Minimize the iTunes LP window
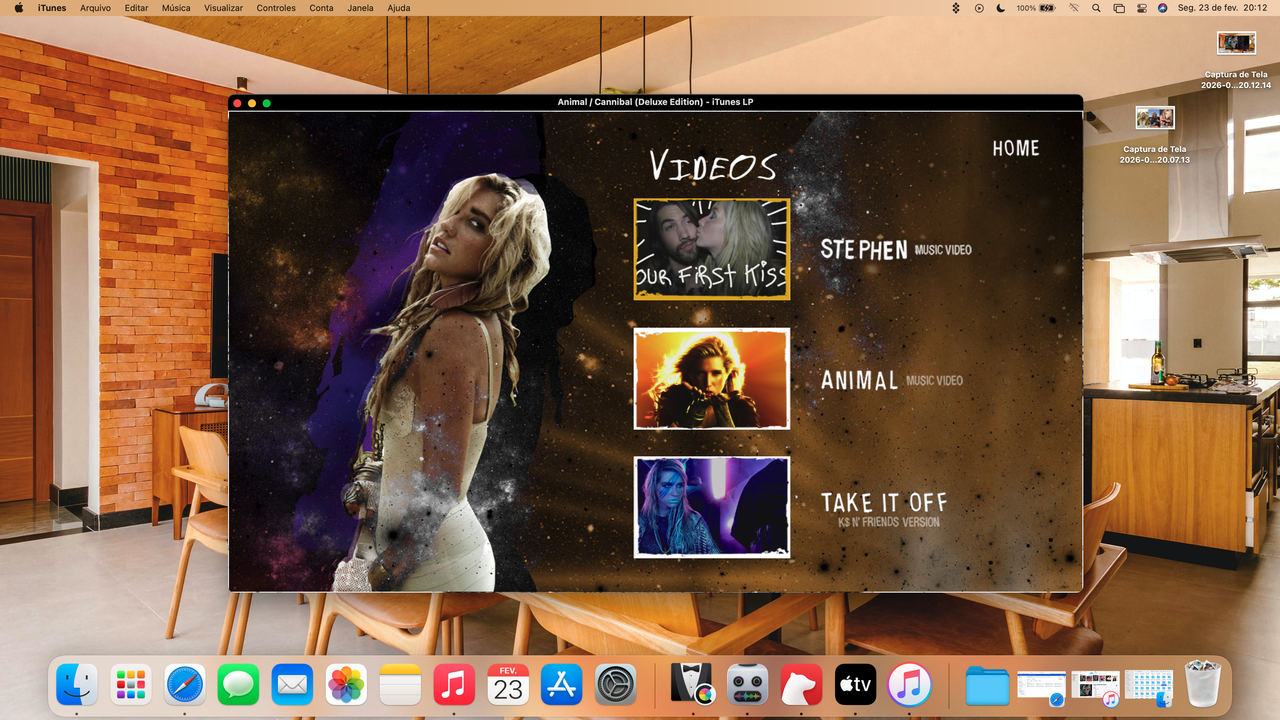This screenshot has height=720, width=1280. click(252, 103)
